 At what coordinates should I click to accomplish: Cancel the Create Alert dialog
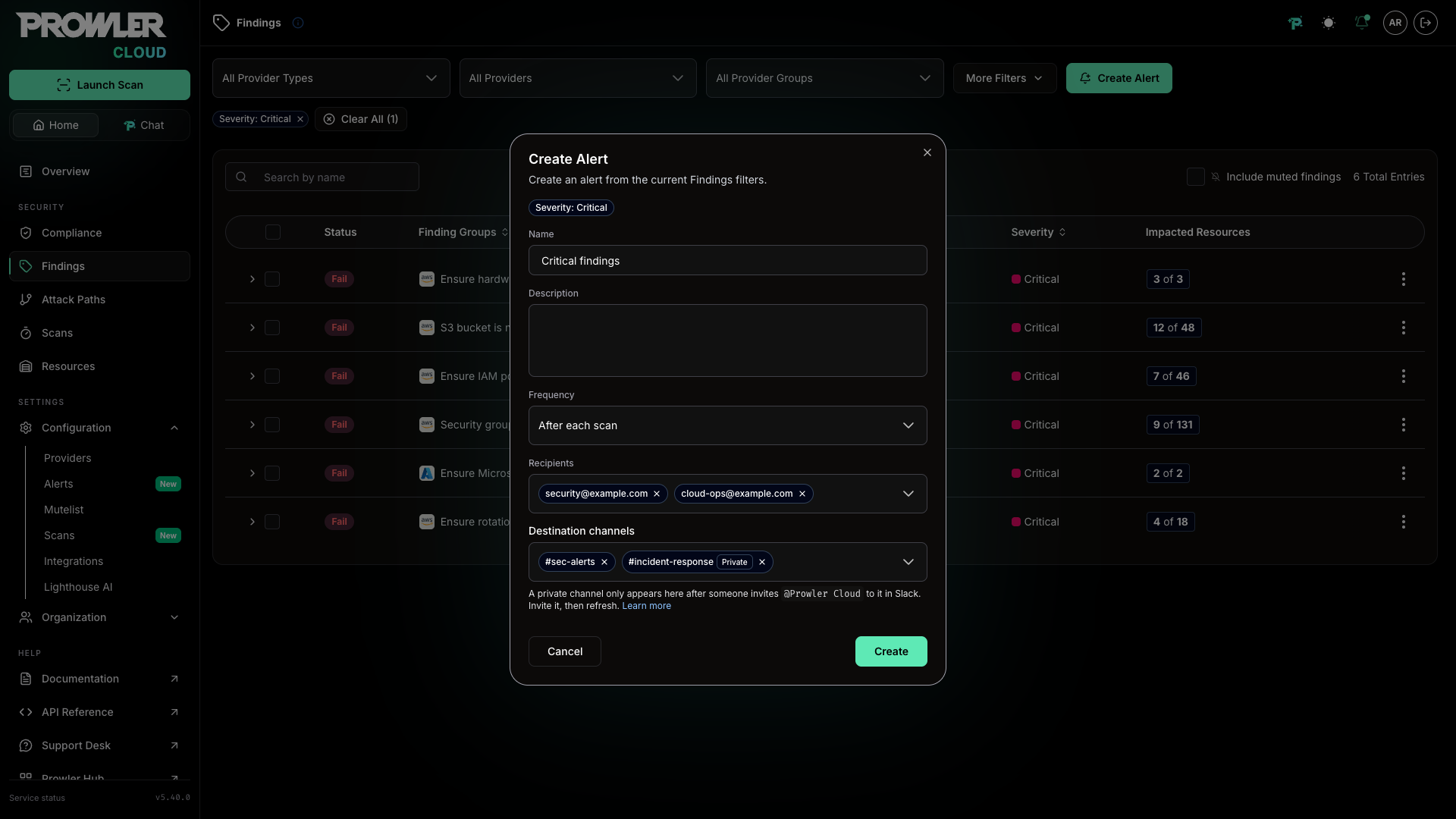(565, 651)
